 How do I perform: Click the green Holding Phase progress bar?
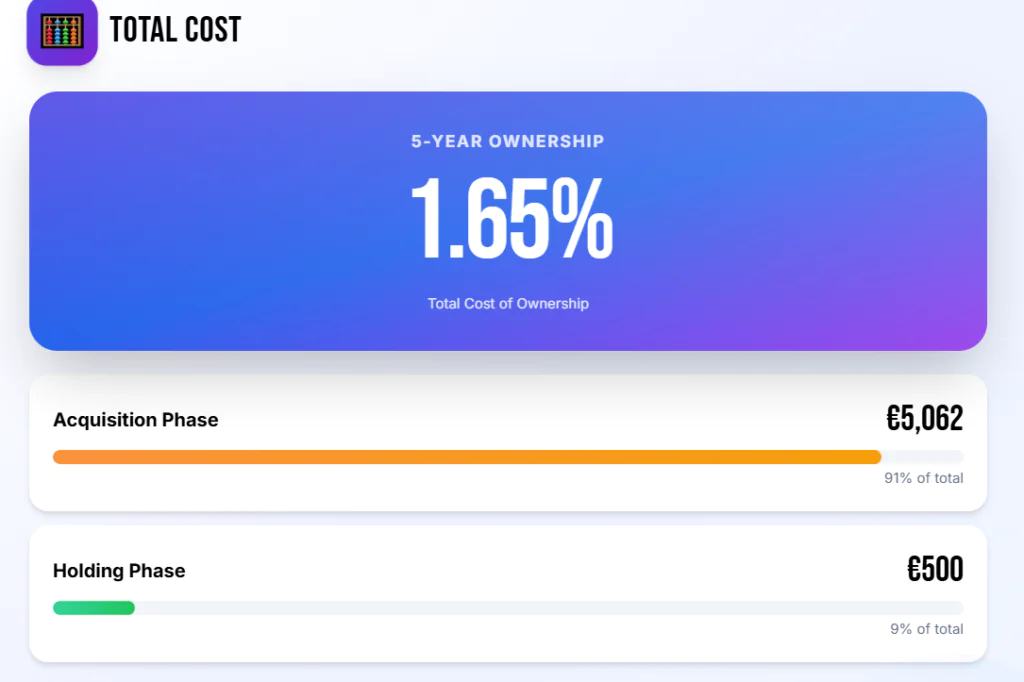(x=93, y=608)
